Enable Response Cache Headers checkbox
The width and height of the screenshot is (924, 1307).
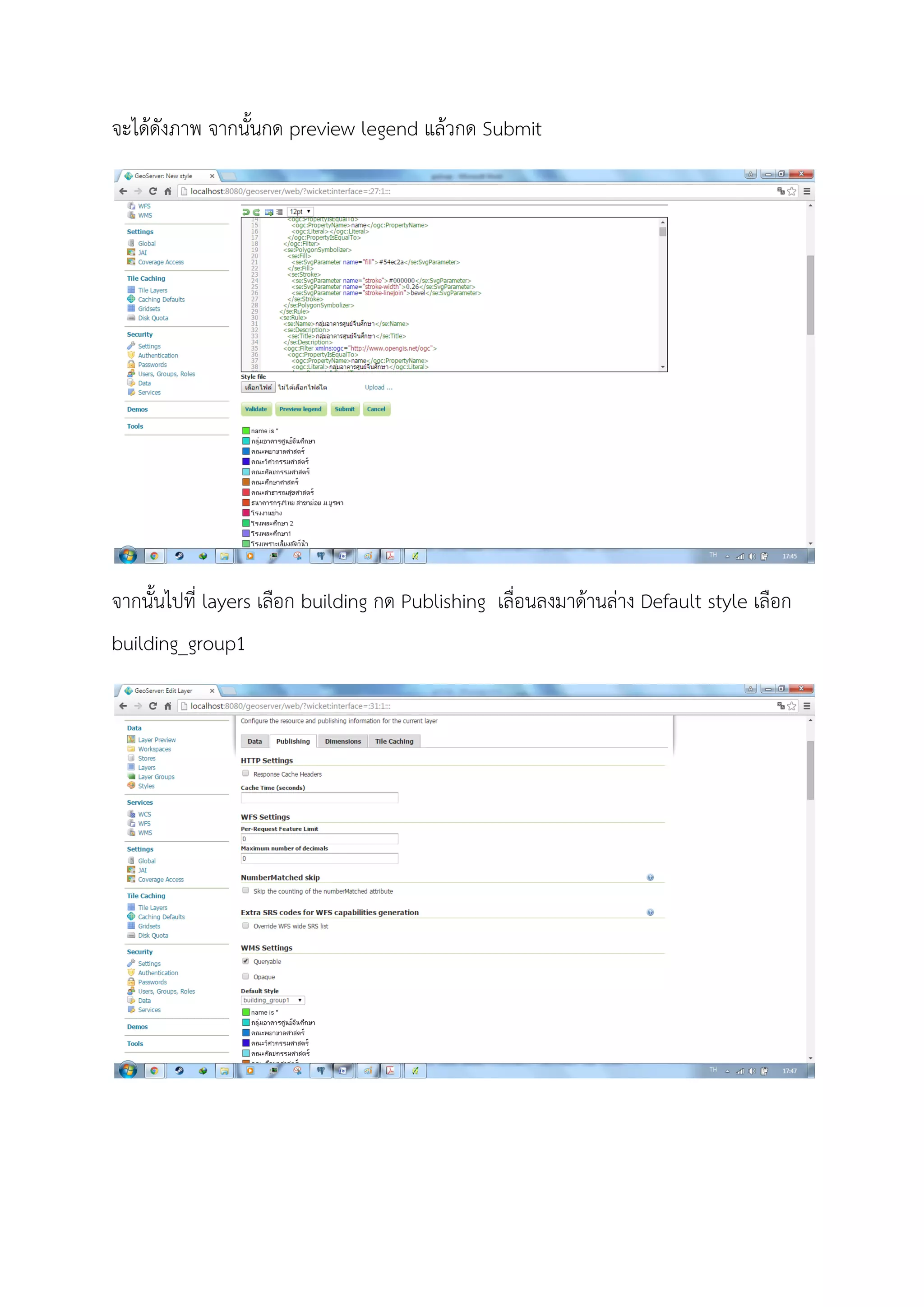tap(246, 773)
